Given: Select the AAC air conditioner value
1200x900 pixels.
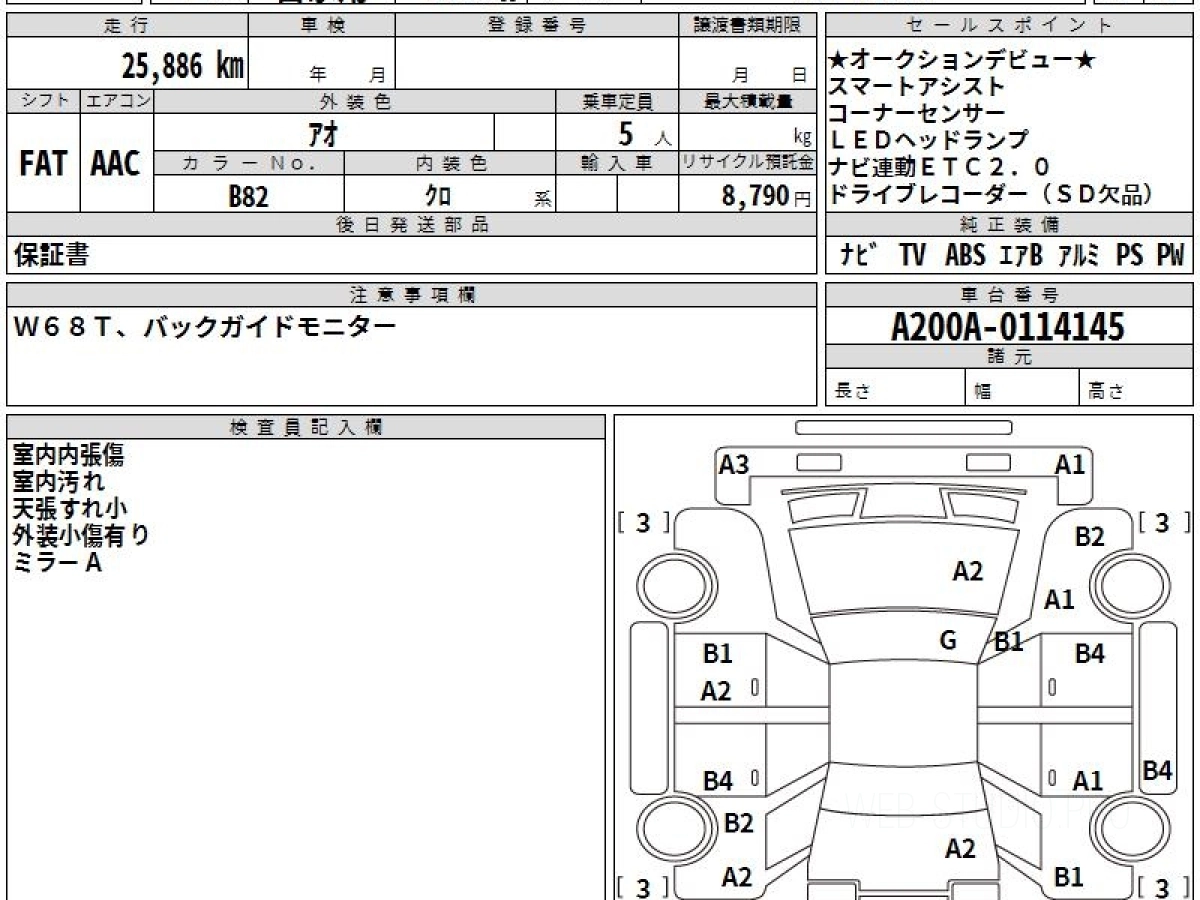Looking at the screenshot, I should click(x=116, y=163).
